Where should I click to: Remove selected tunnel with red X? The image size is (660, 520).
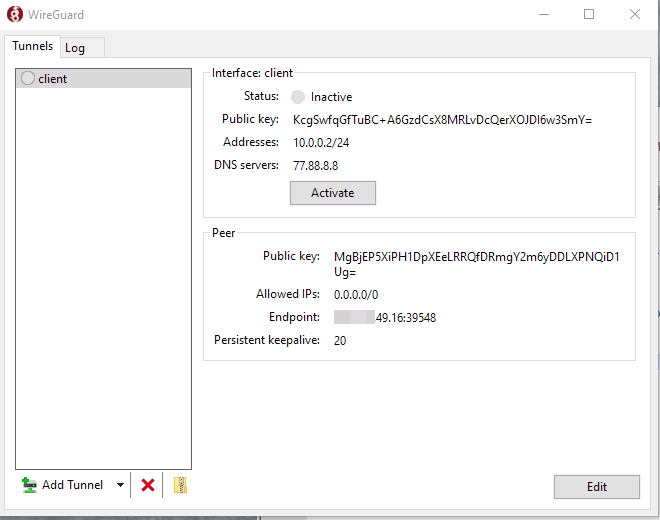148,485
